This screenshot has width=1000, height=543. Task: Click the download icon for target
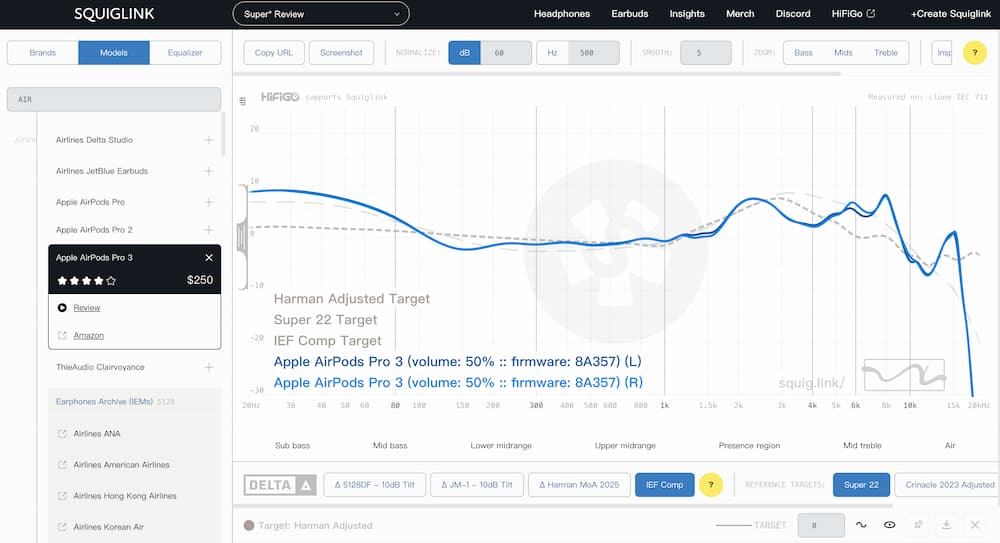pos(946,525)
